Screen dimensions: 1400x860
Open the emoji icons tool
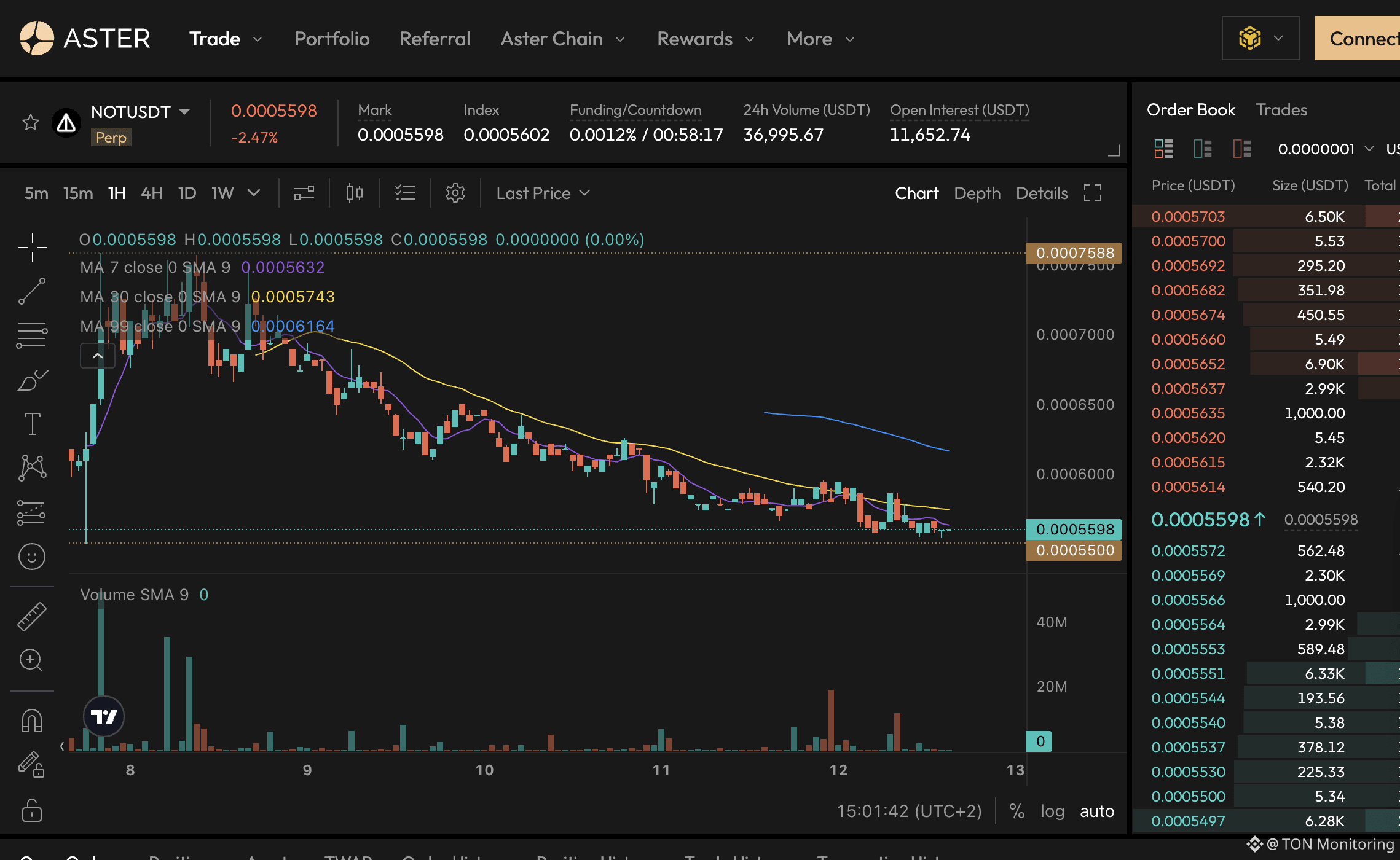32,557
